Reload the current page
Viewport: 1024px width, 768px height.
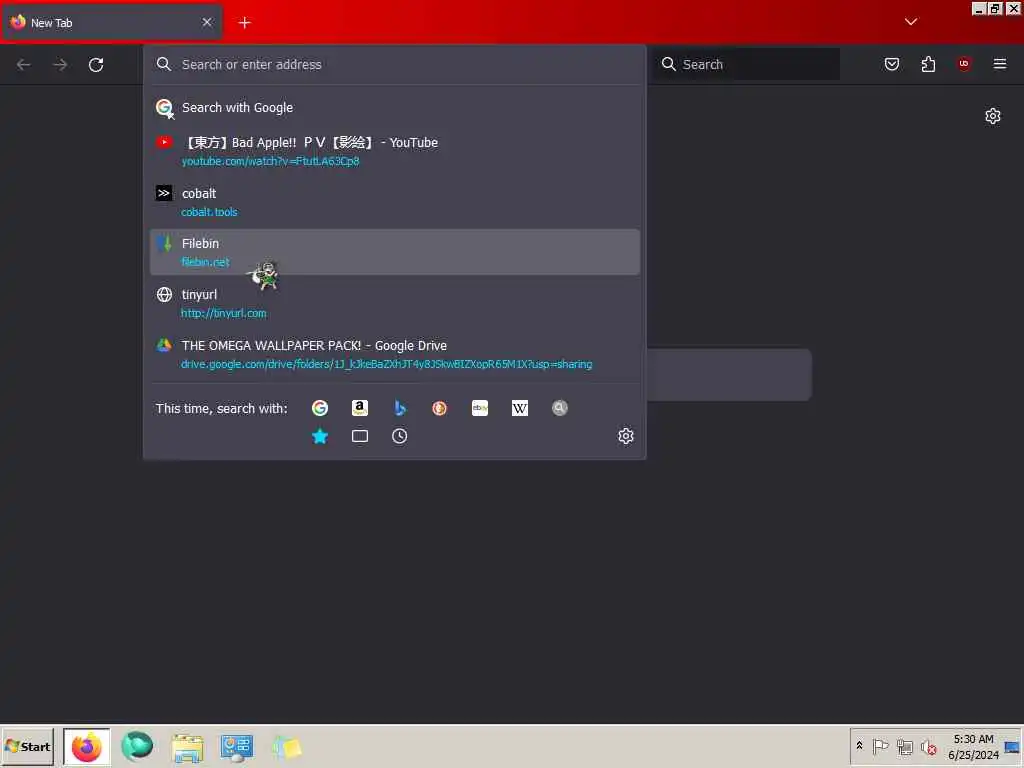[96, 65]
